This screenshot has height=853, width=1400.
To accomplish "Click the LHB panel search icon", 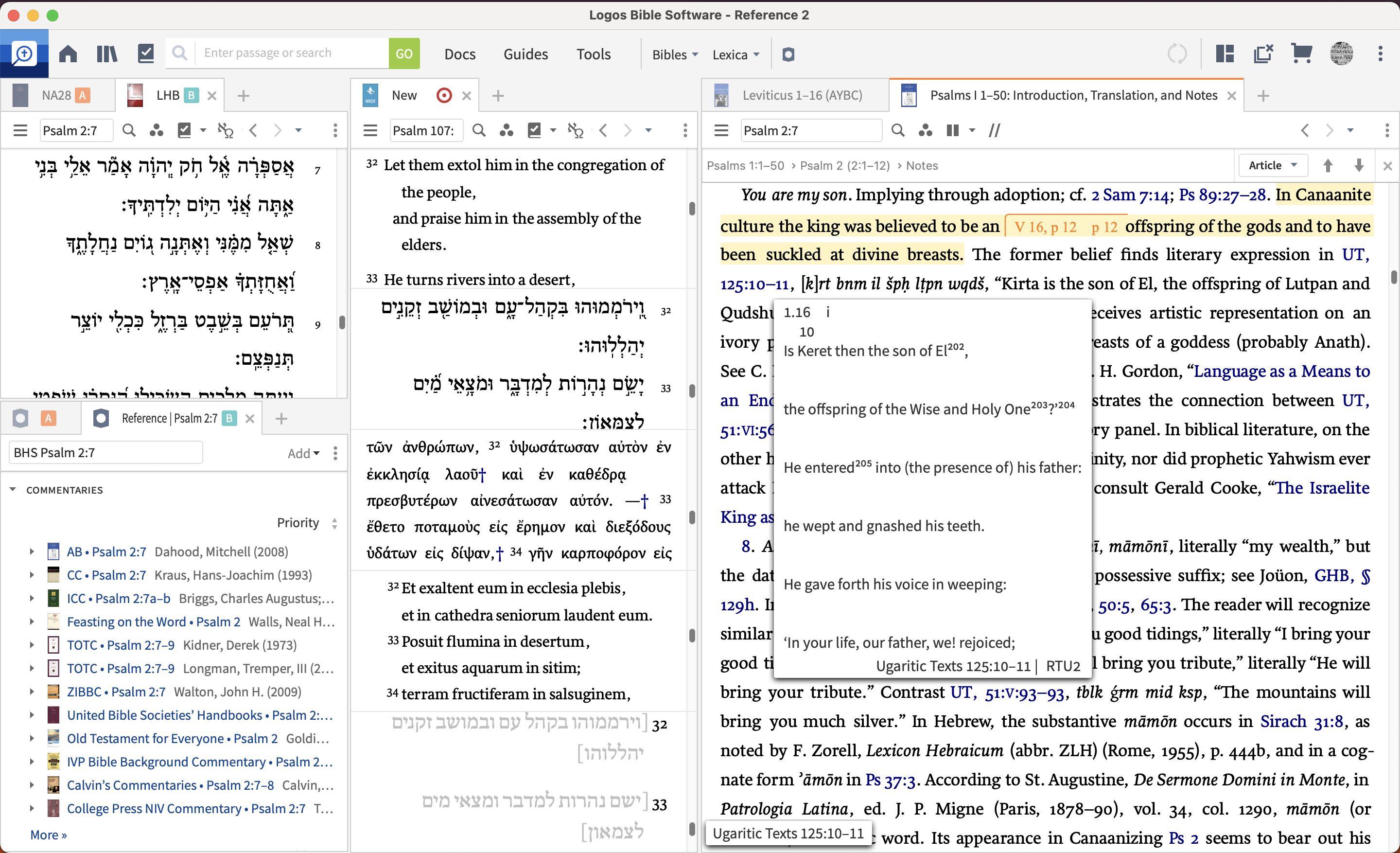I will (129, 131).
